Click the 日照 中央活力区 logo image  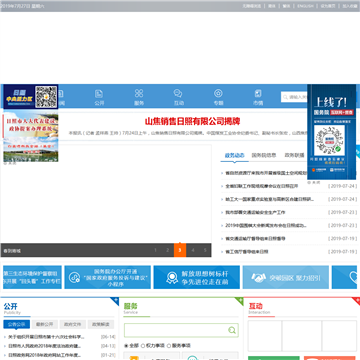(19, 97)
